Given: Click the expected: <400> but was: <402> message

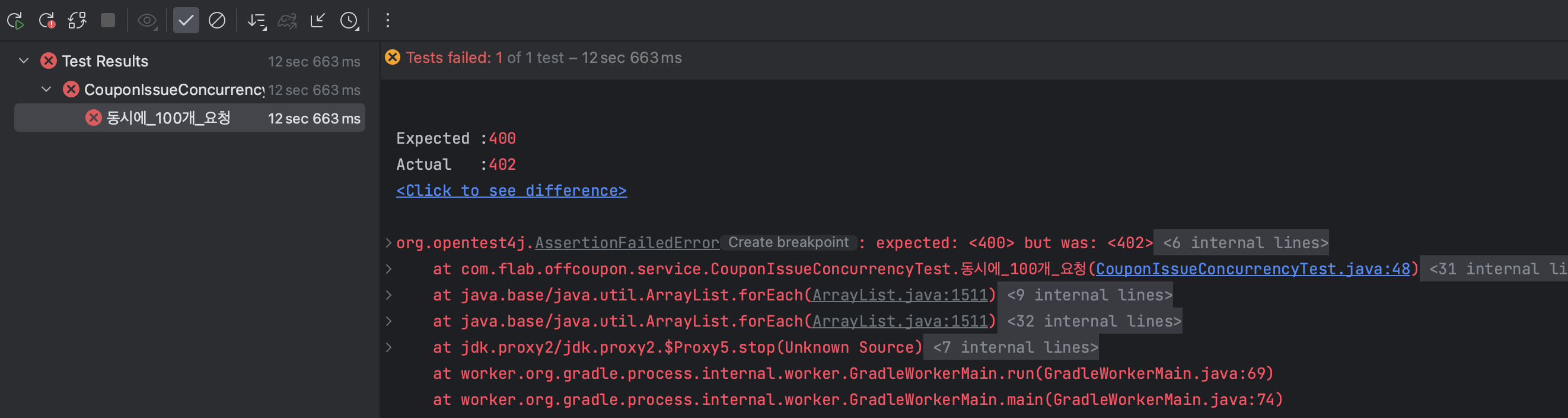Looking at the screenshot, I should click(1014, 243).
